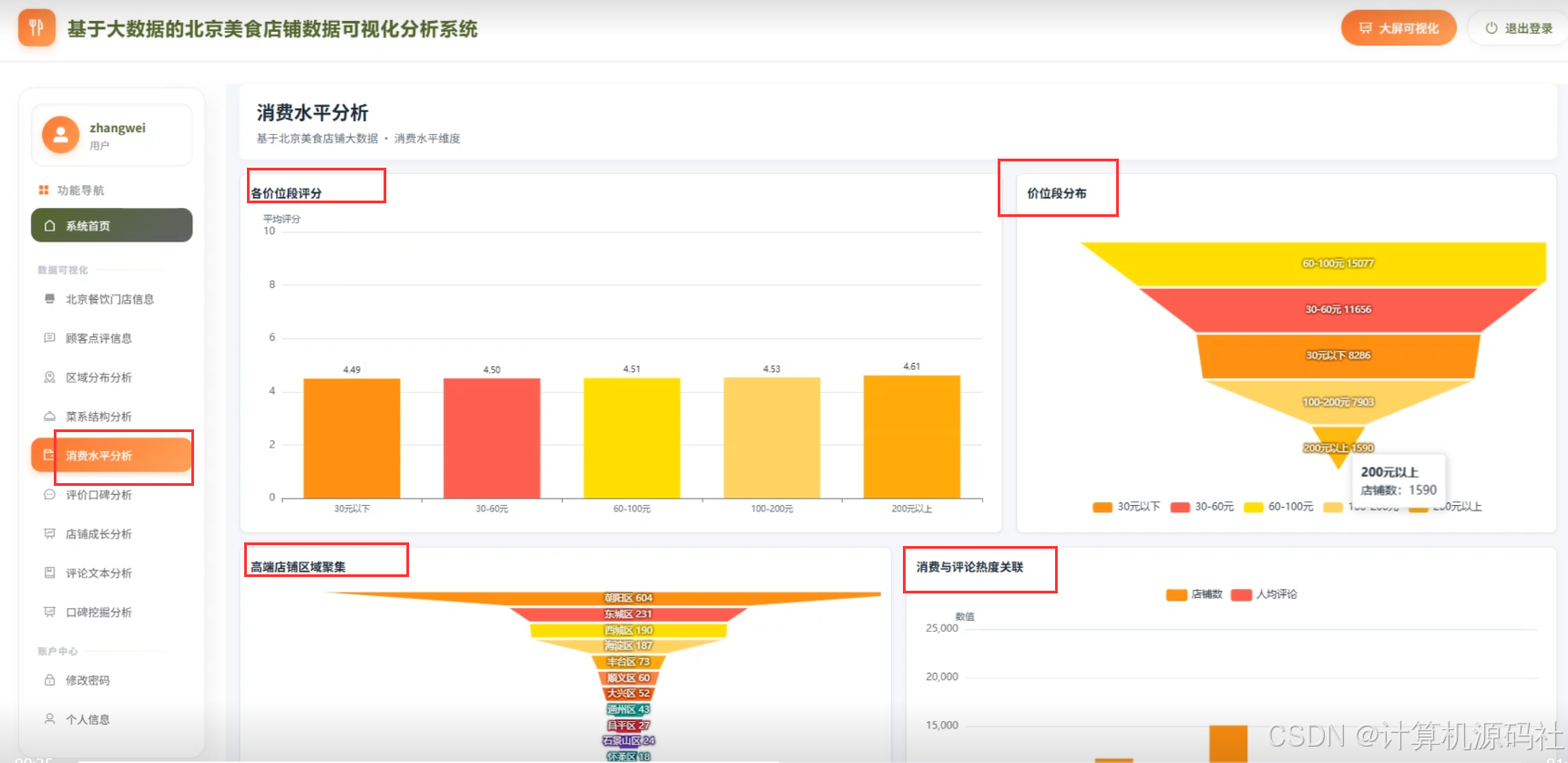The width and height of the screenshot is (1568, 763).
Task: Click the 功能导航 grid icon
Action: point(43,190)
